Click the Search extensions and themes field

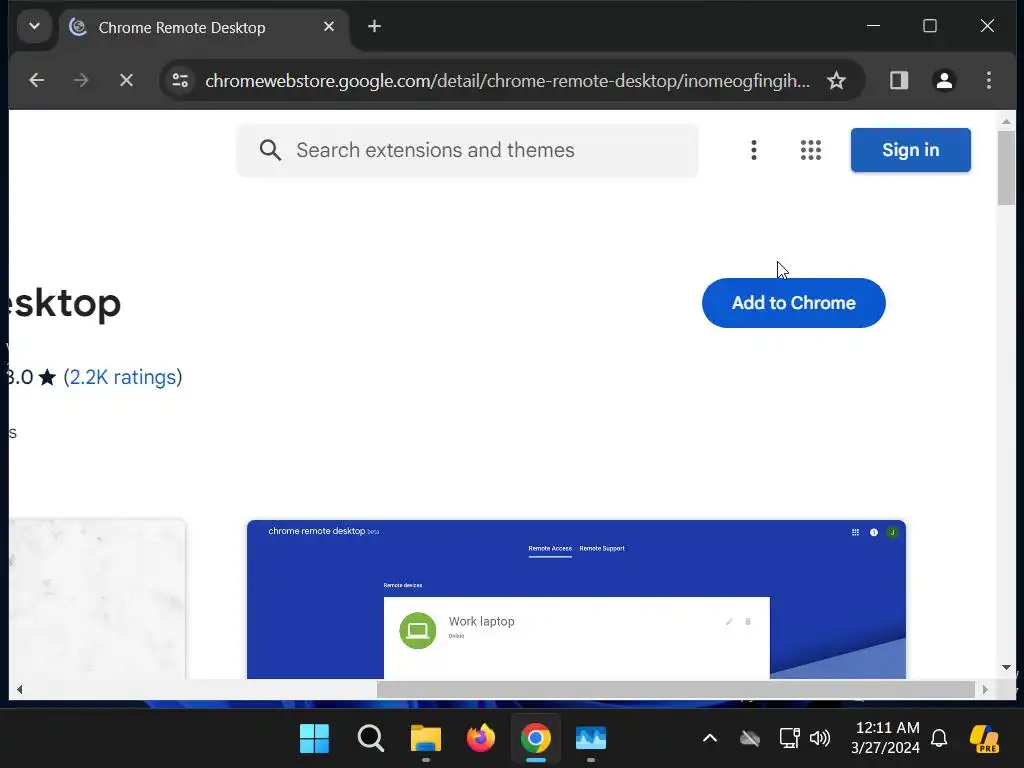pos(468,150)
